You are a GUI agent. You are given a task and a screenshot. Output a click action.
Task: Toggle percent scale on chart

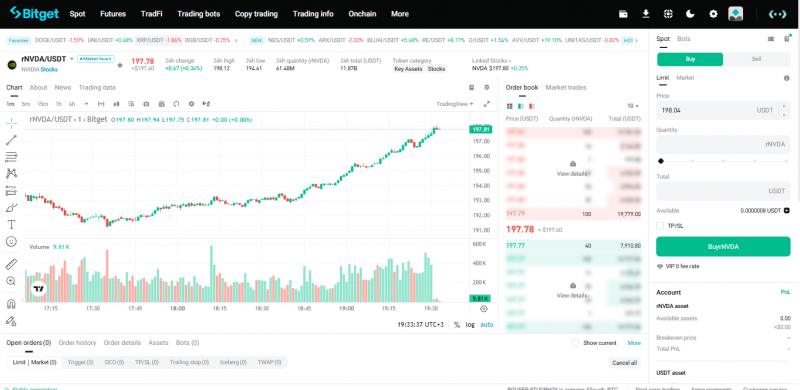[457, 325]
